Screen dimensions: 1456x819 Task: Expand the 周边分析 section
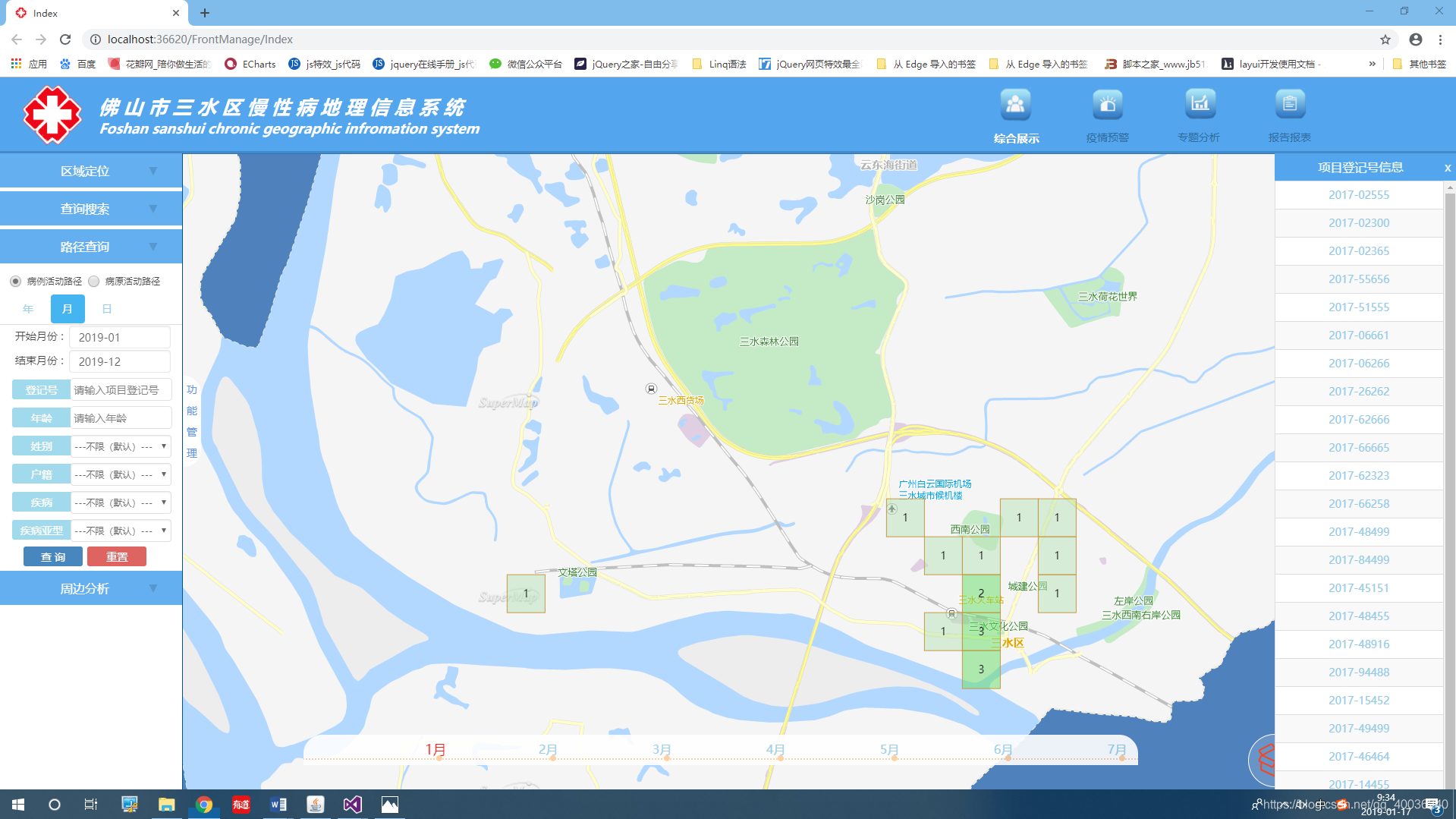coord(91,588)
